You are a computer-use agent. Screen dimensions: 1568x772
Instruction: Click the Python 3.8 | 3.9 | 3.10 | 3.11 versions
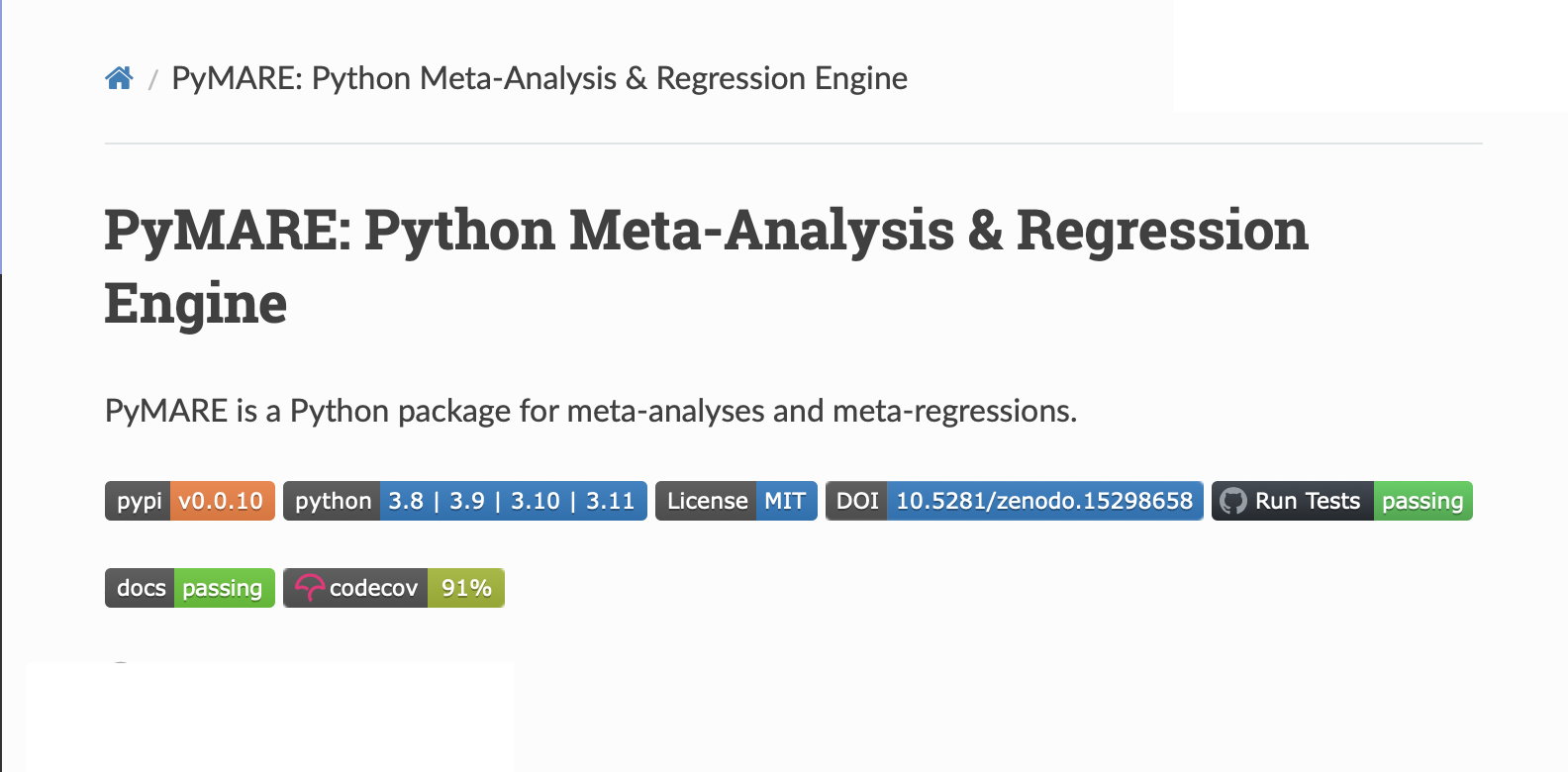click(x=512, y=501)
